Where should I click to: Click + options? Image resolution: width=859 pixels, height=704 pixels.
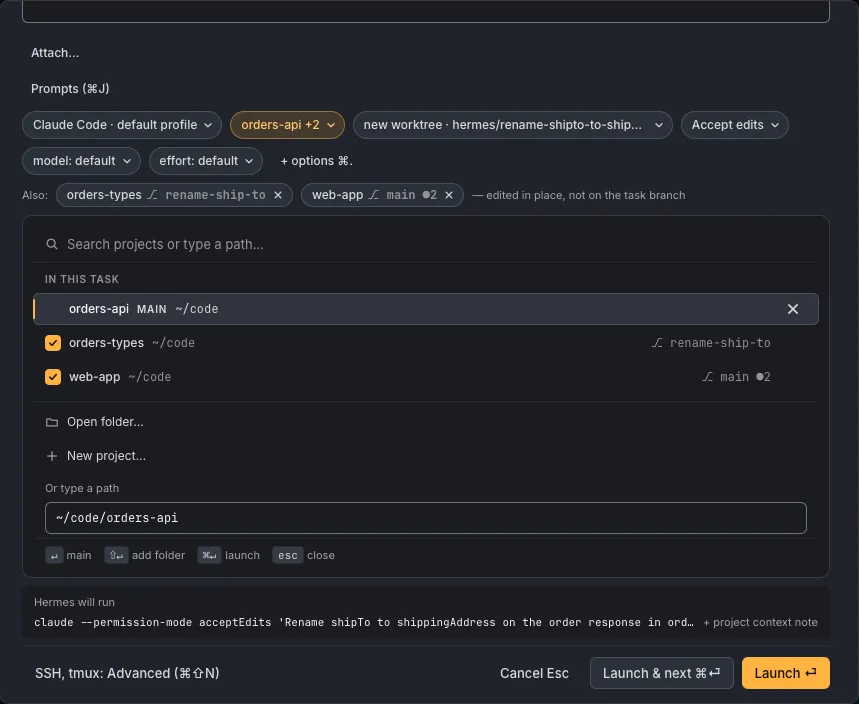(x=316, y=161)
